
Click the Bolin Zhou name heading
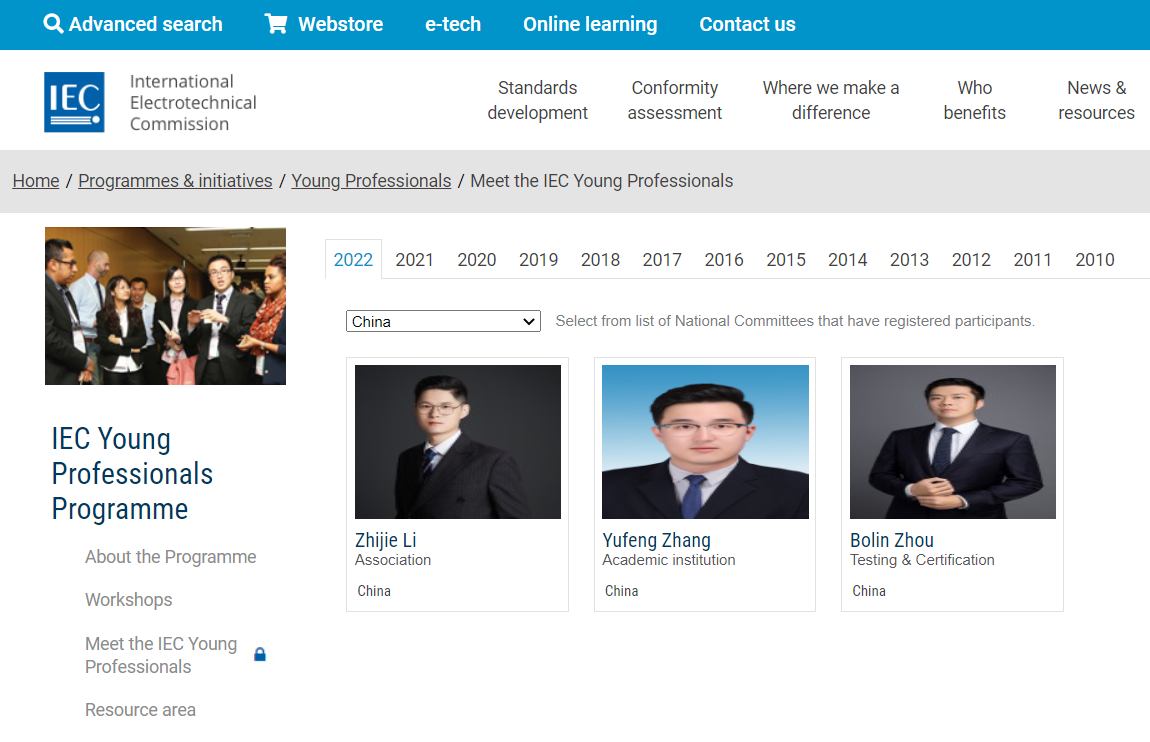891,540
